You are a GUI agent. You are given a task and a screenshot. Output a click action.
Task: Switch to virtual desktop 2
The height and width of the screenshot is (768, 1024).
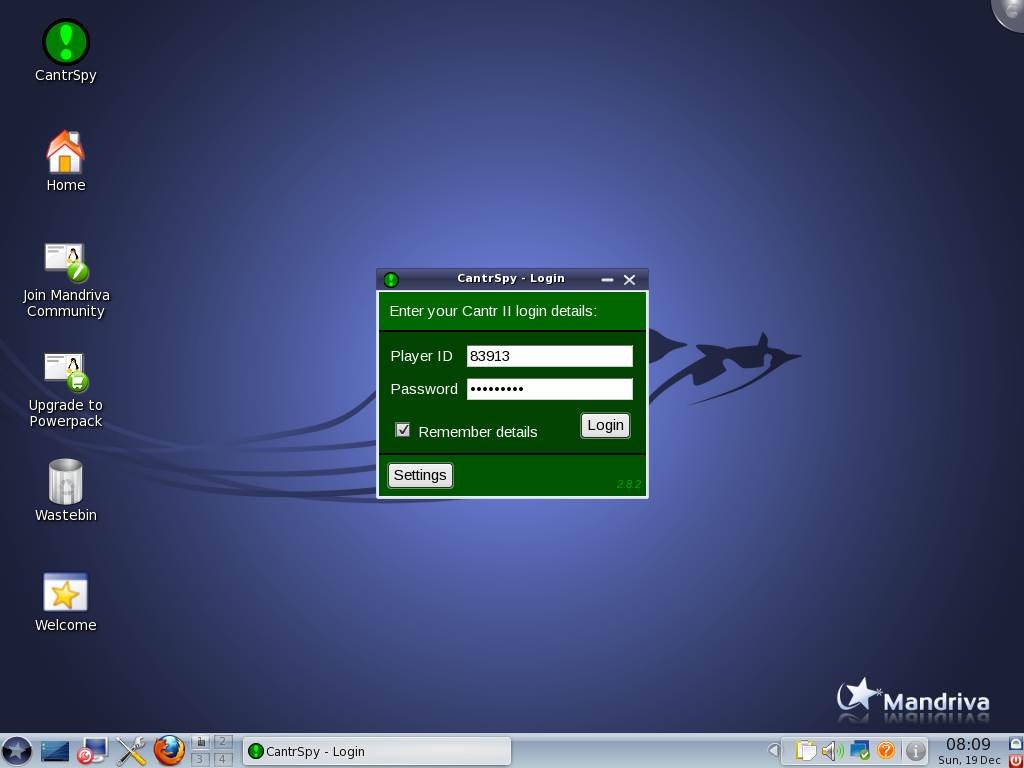coord(223,742)
